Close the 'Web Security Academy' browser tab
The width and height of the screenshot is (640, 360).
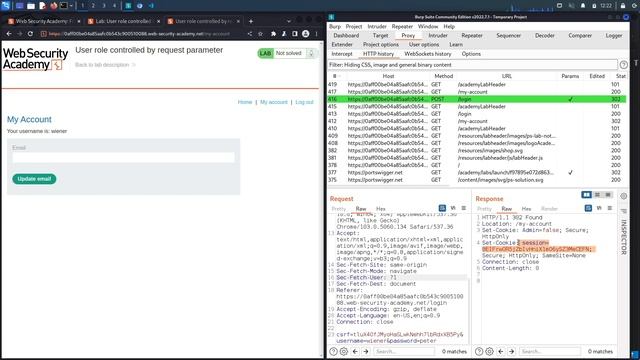[79, 21]
